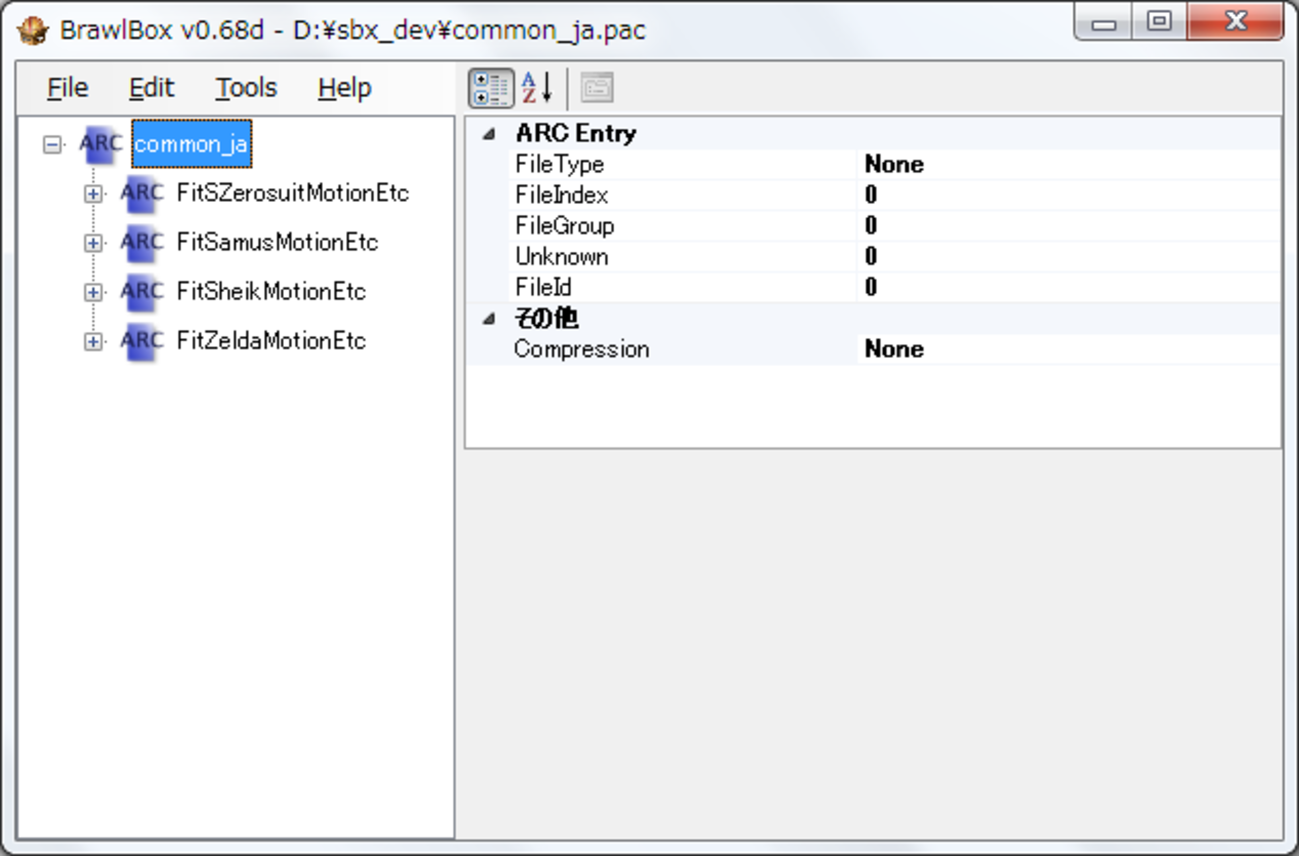This screenshot has height=856, width=1299.
Task: Click the Categorized view toolbar icon
Action: [491, 88]
